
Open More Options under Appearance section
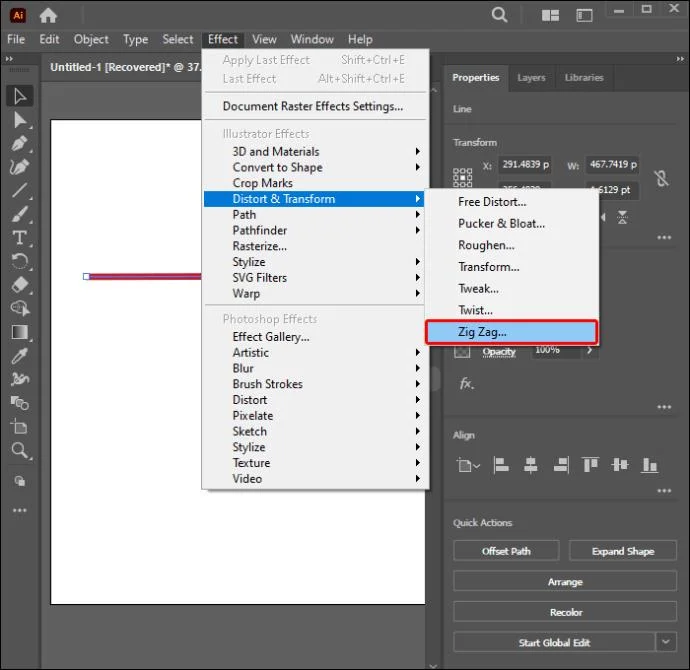click(664, 407)
